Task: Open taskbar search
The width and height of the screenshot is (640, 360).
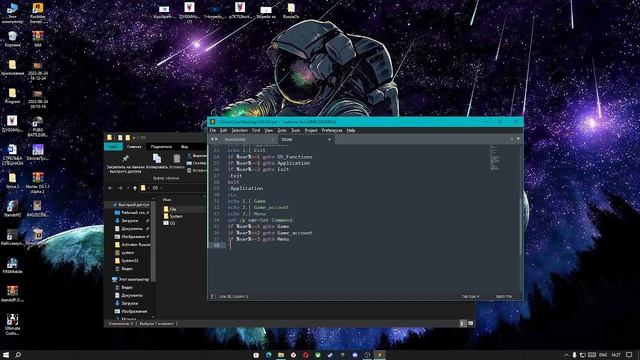Action: [18, 355]
